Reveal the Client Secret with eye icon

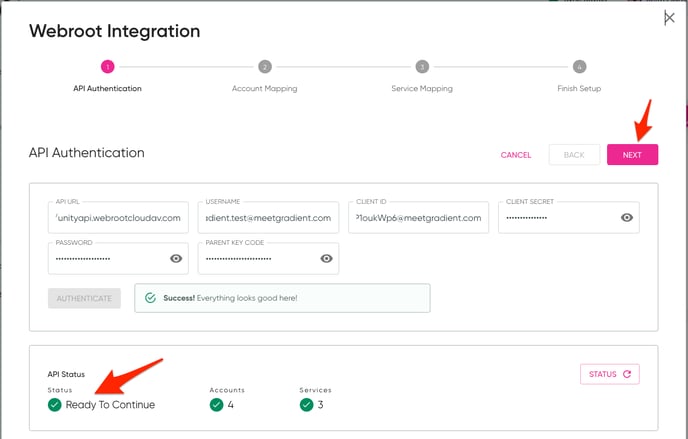click(x=627, y=218)
